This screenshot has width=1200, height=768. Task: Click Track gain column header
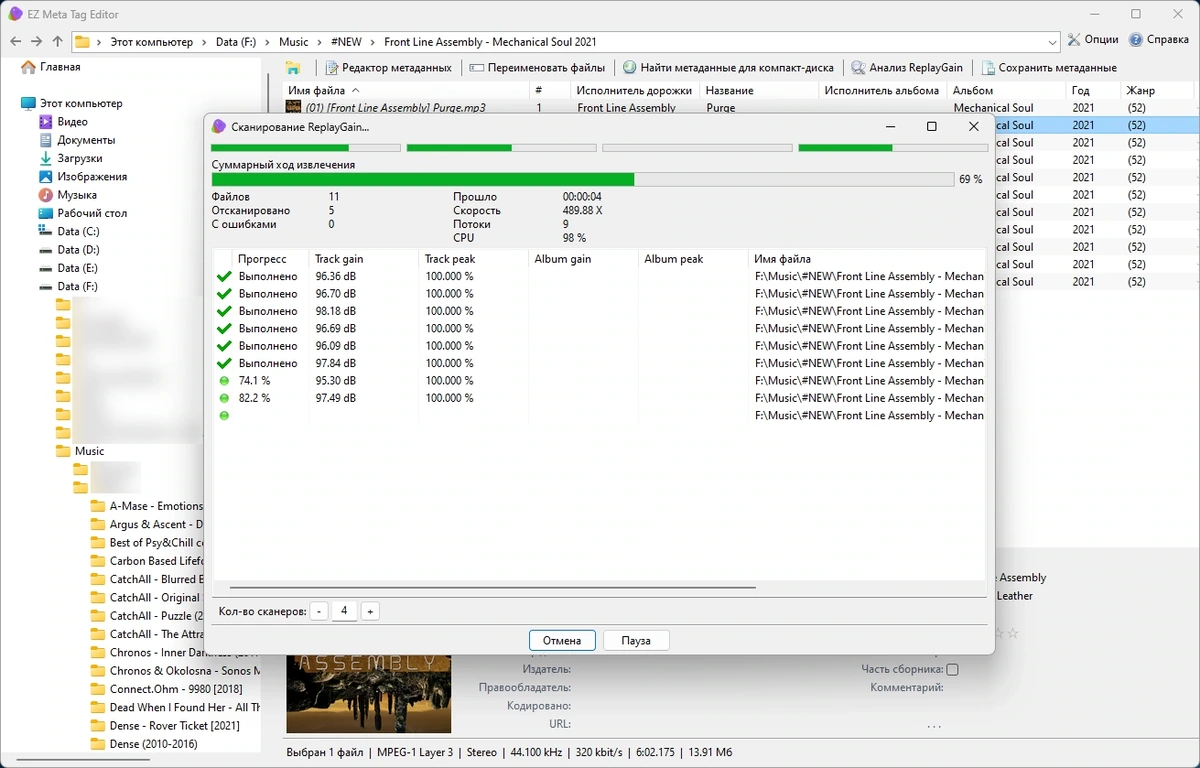tap(363, 259)
